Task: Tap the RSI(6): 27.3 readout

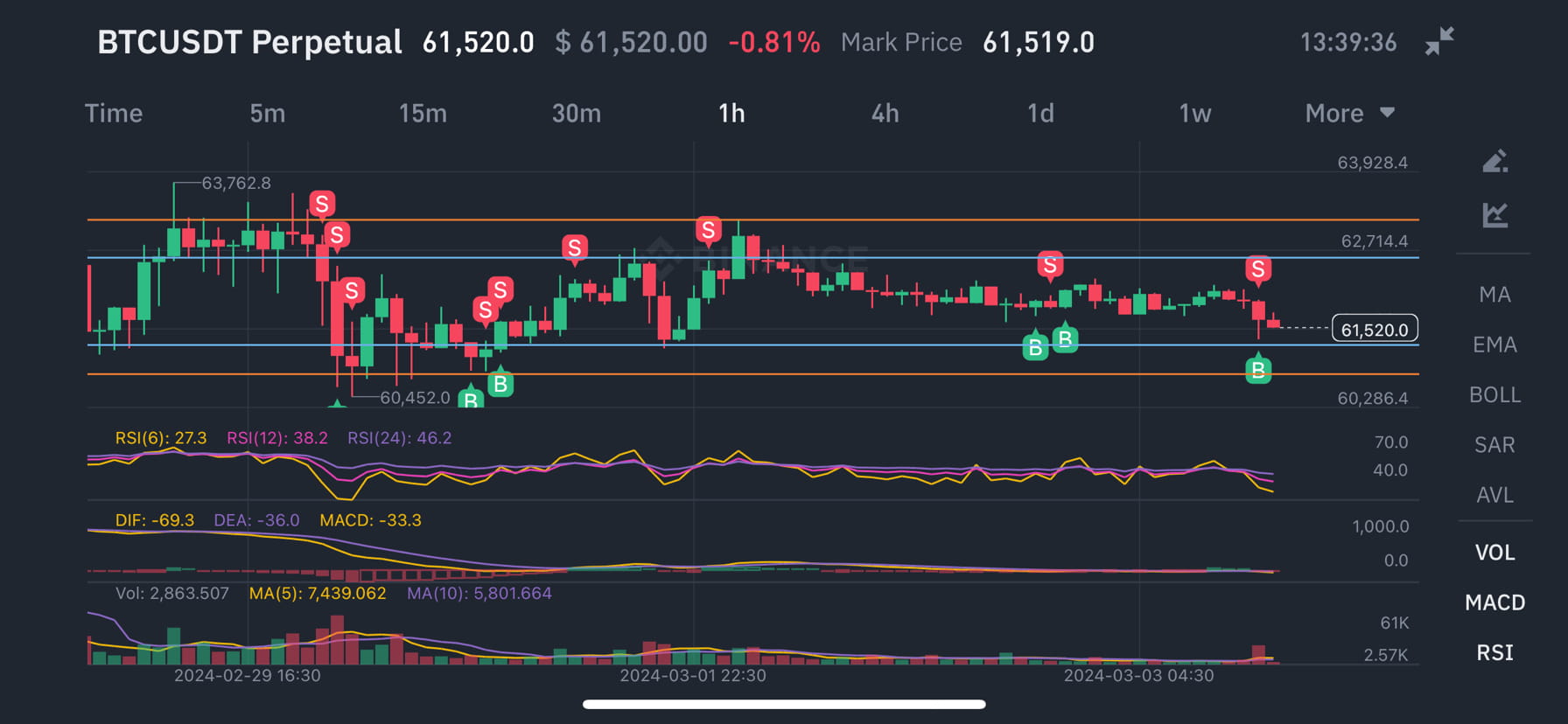Action: point(161,438)
